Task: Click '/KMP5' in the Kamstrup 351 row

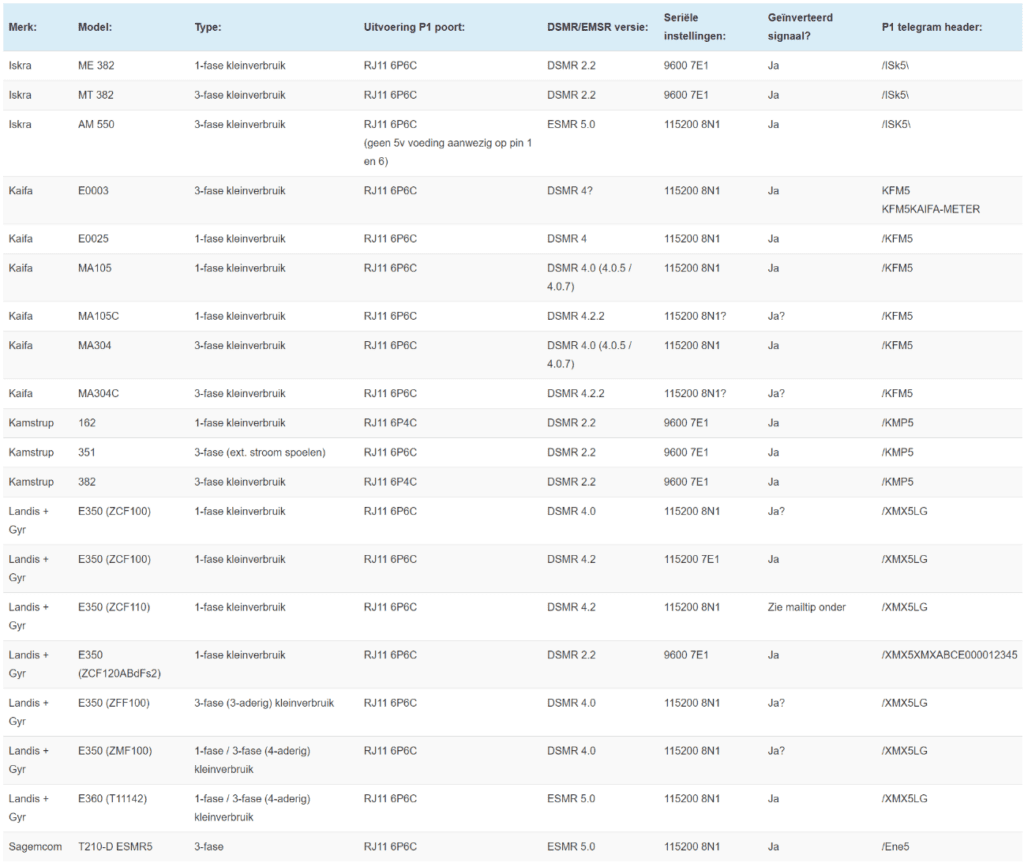Action: [x=897, y=452]
